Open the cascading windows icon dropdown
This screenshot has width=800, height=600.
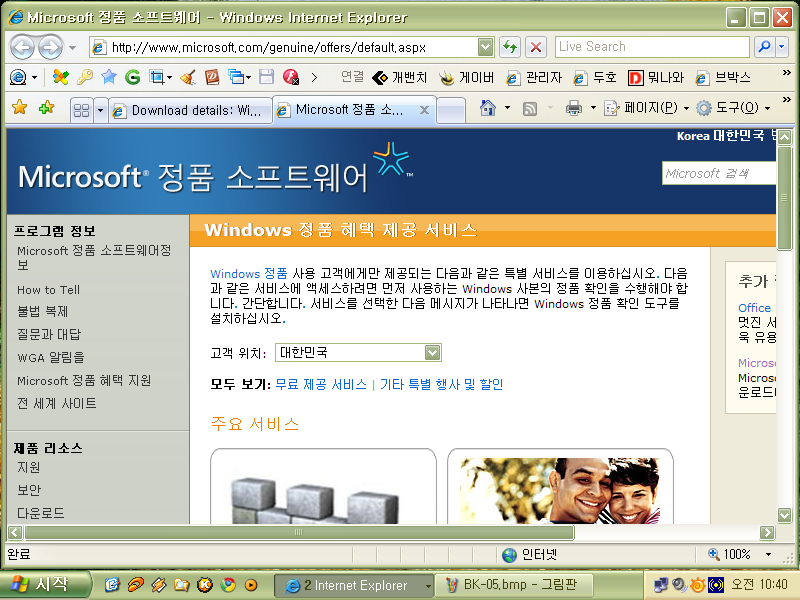(248, 78)
